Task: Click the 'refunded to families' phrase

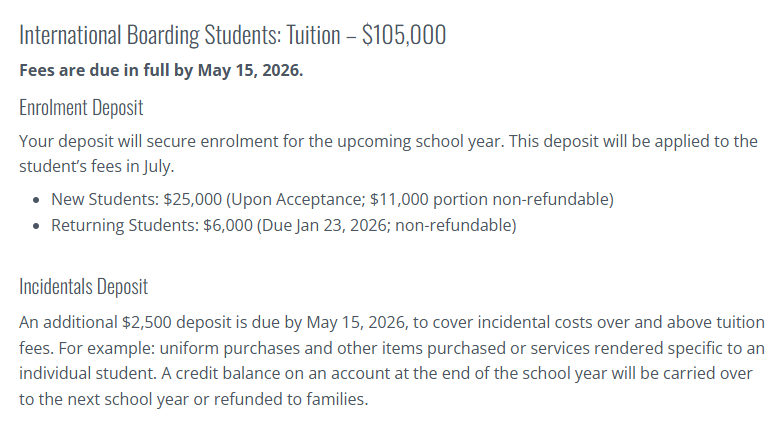Action: 289,399
